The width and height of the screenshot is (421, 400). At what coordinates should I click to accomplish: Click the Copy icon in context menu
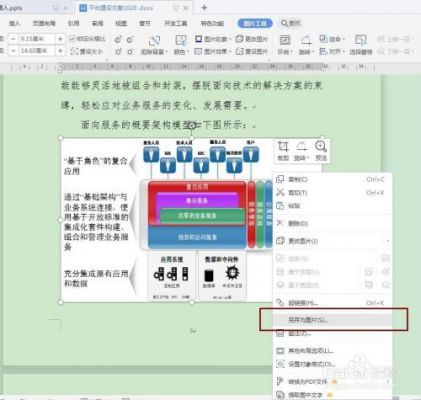(280, 179)
